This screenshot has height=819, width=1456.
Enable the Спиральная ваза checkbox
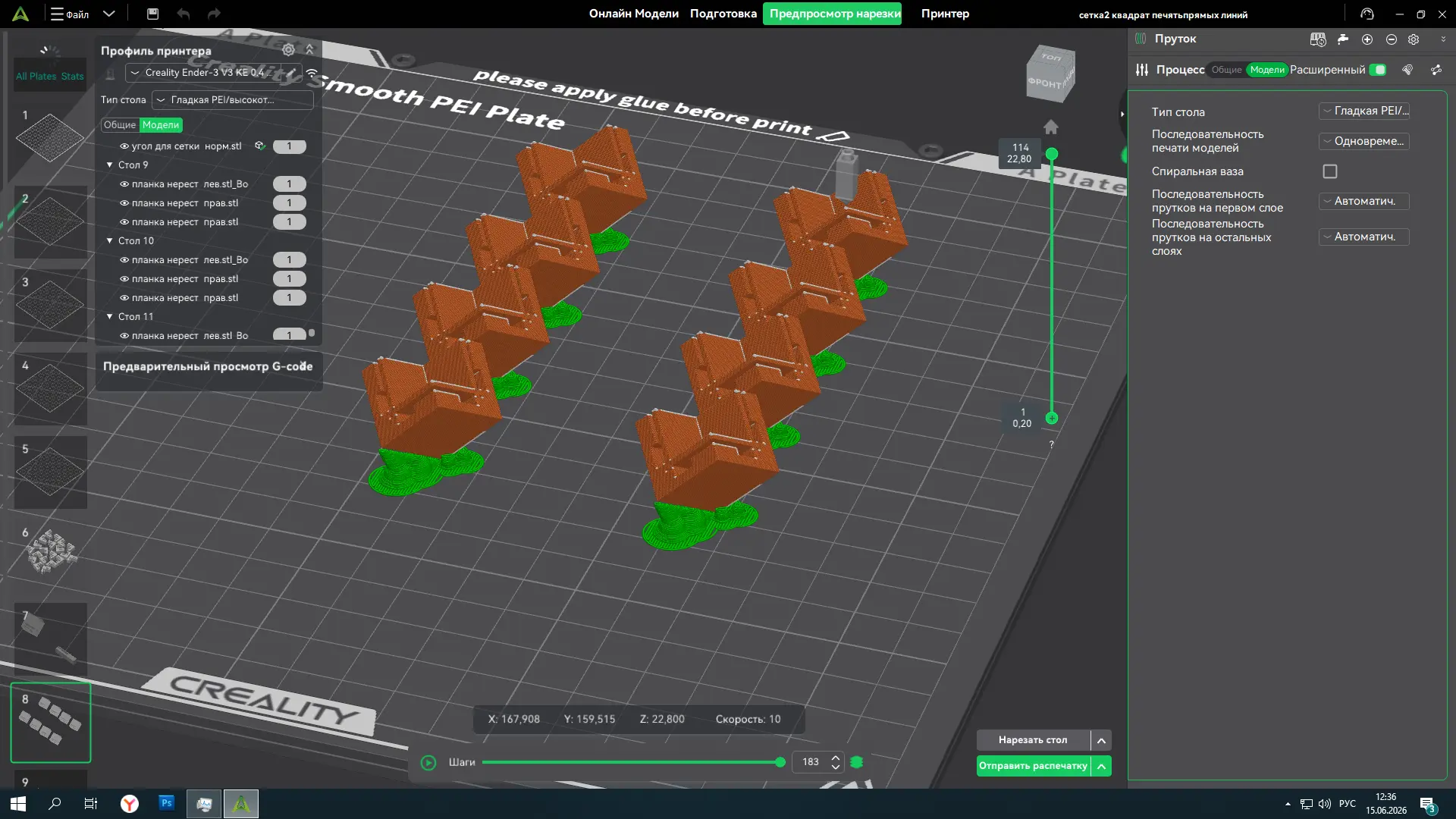pos(1330,171)
